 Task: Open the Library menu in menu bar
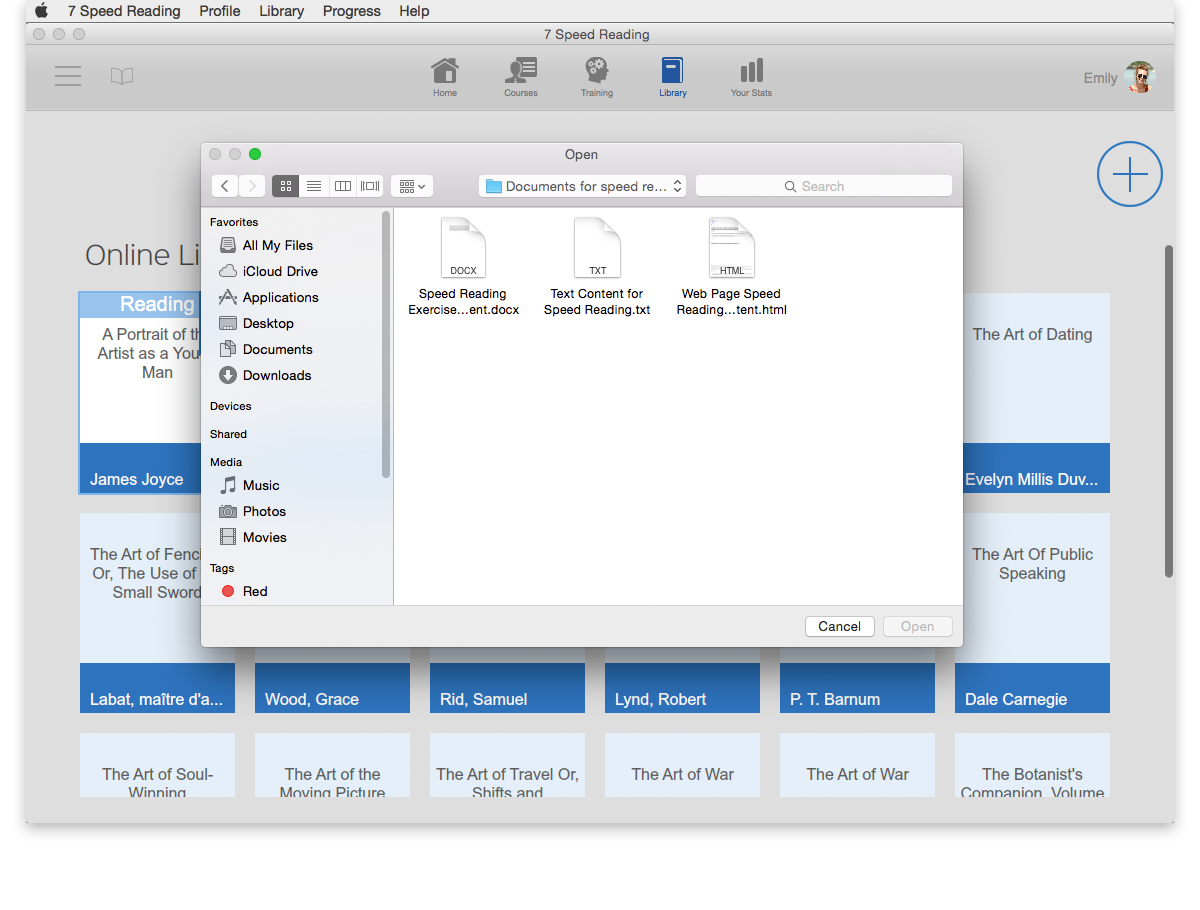click(282, 11)
